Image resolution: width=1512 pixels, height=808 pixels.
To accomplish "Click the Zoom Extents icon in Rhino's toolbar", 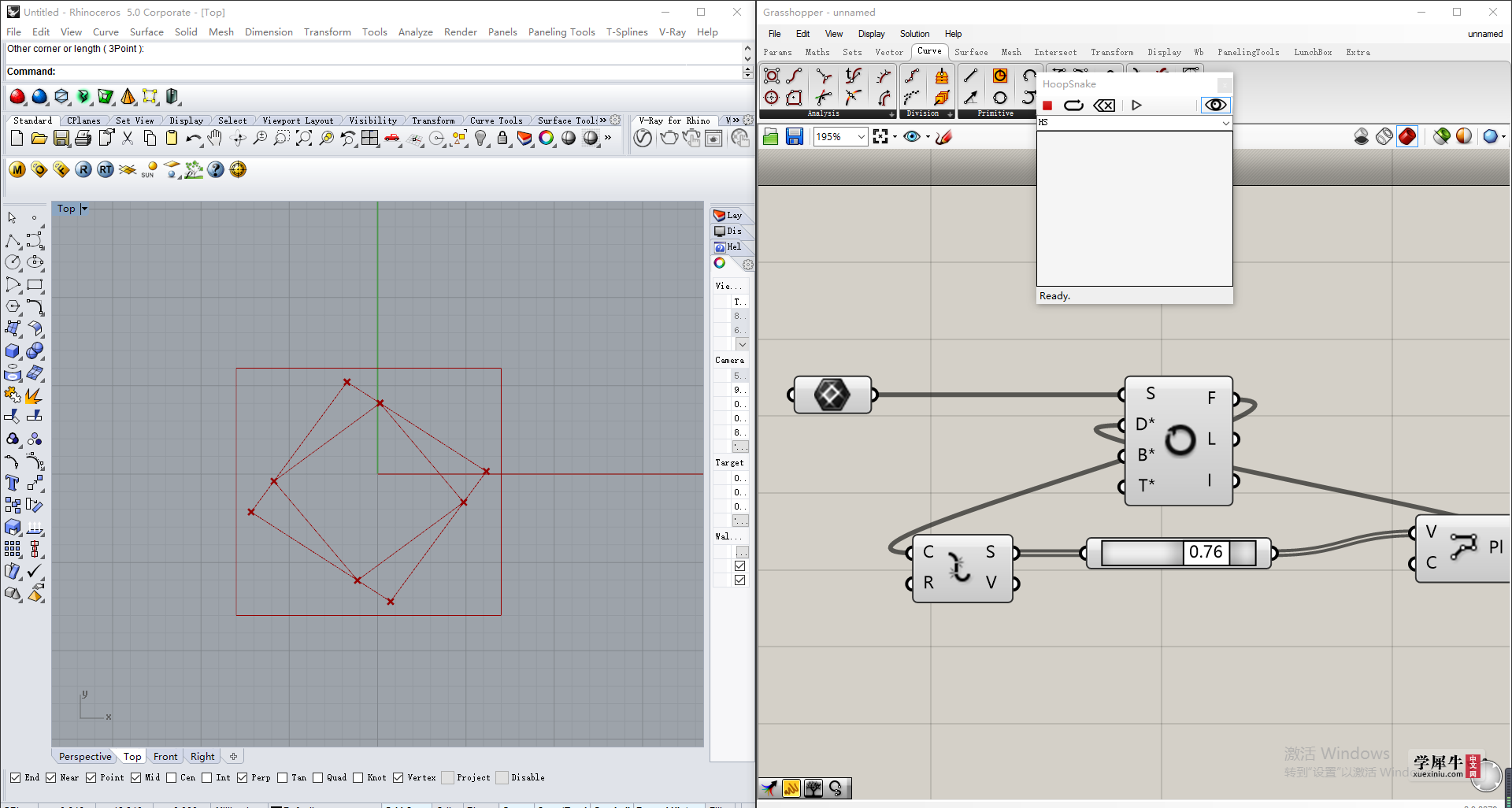I will (x=303, y=139).
